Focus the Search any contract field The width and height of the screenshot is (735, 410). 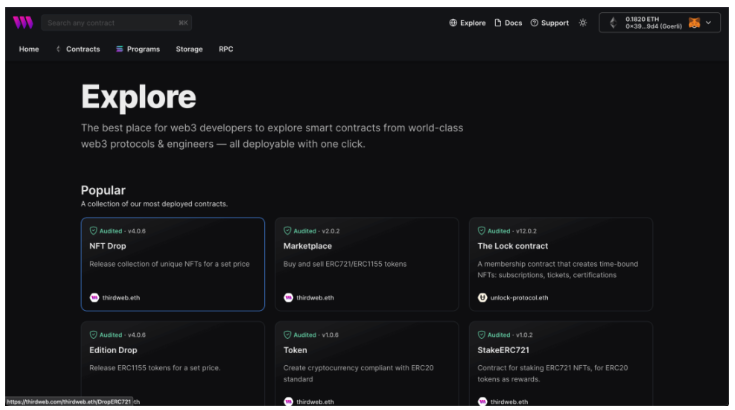point(116,22)
